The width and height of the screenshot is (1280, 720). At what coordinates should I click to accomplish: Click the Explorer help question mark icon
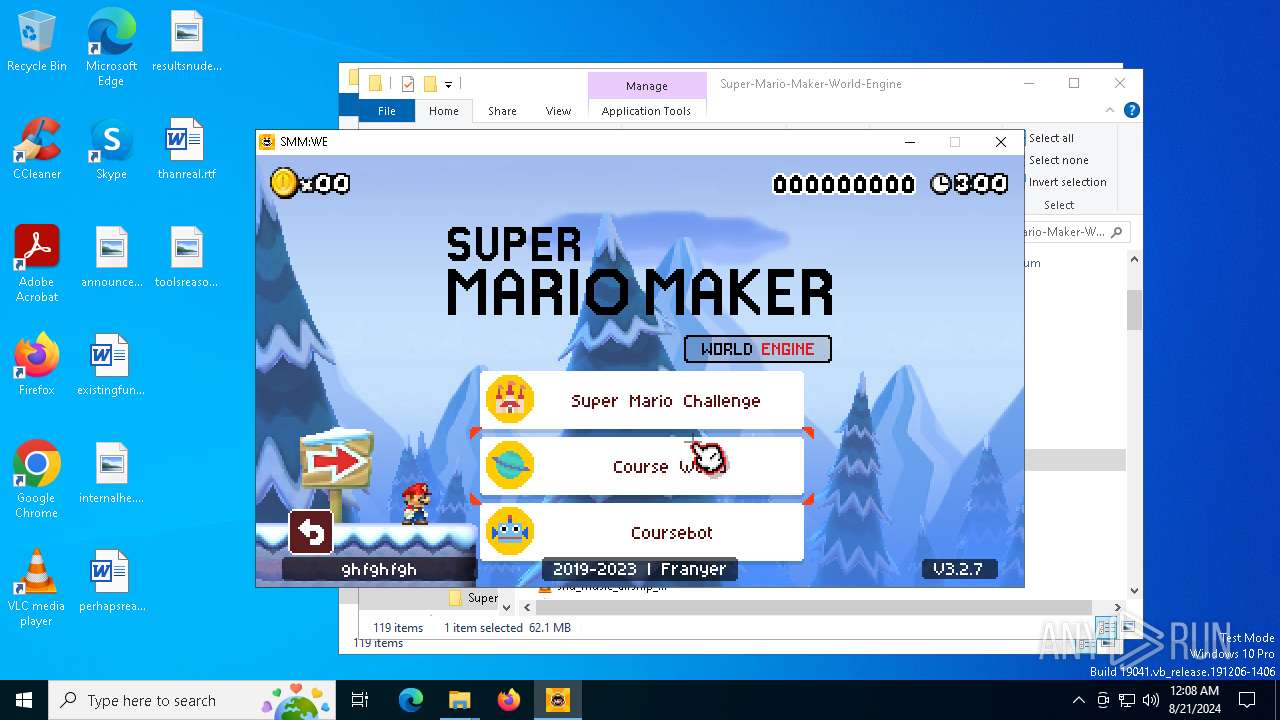tap(1131, 110)
